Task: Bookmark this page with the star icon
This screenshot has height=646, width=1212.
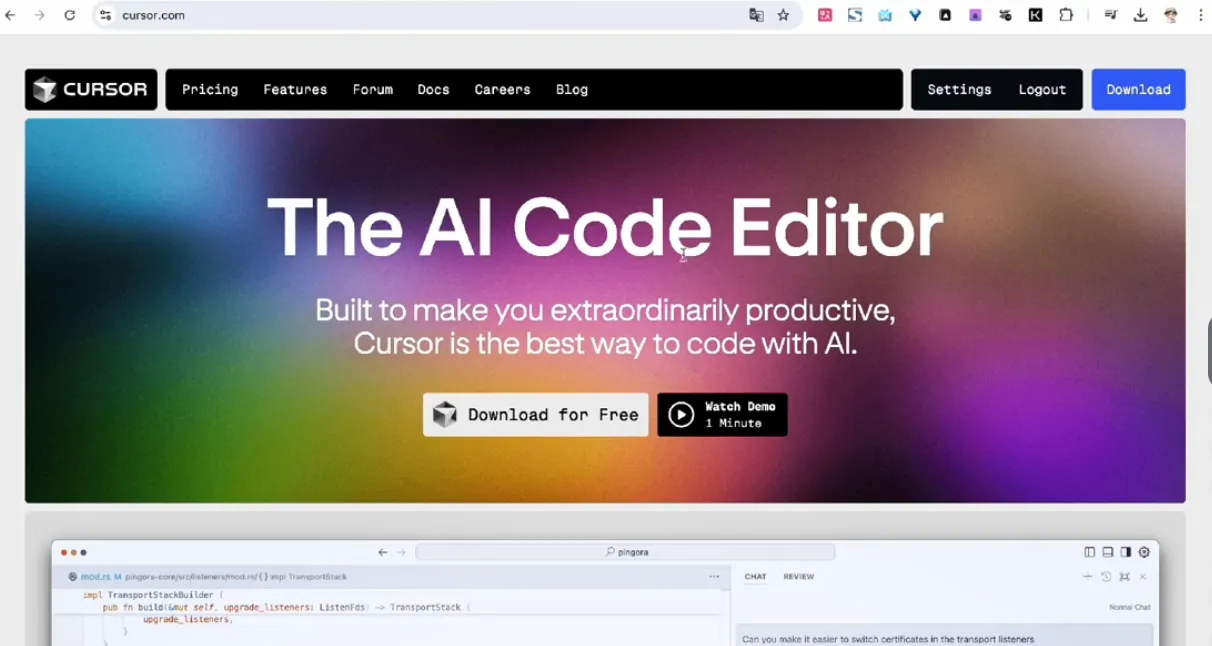Action: pyautogui.click(x=783, y=15)
